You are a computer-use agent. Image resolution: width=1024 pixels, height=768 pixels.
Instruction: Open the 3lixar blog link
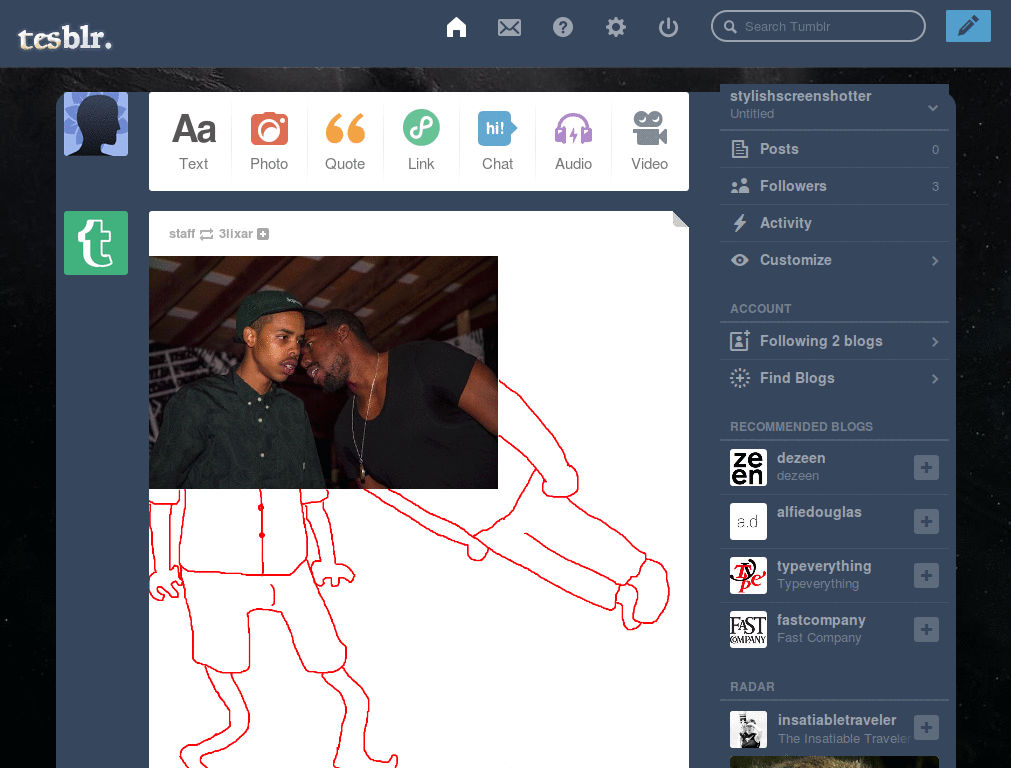pos(235,234)
